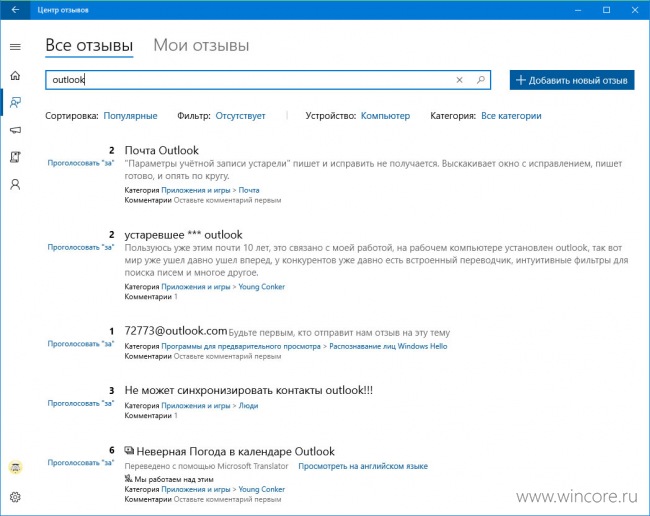Click Комментарии 1 under синхронизировать контакты

(151, 416)
